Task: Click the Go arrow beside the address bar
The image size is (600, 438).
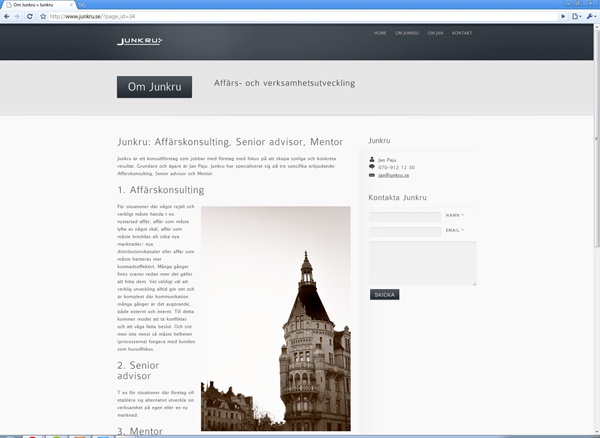Action: [x=563, y=16]
